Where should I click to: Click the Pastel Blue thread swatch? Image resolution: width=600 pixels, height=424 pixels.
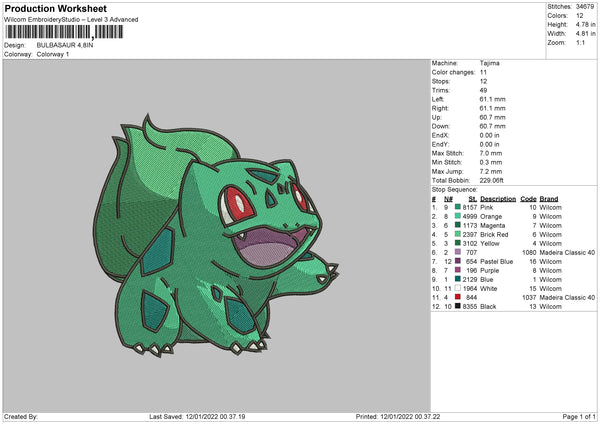point(458,261)
